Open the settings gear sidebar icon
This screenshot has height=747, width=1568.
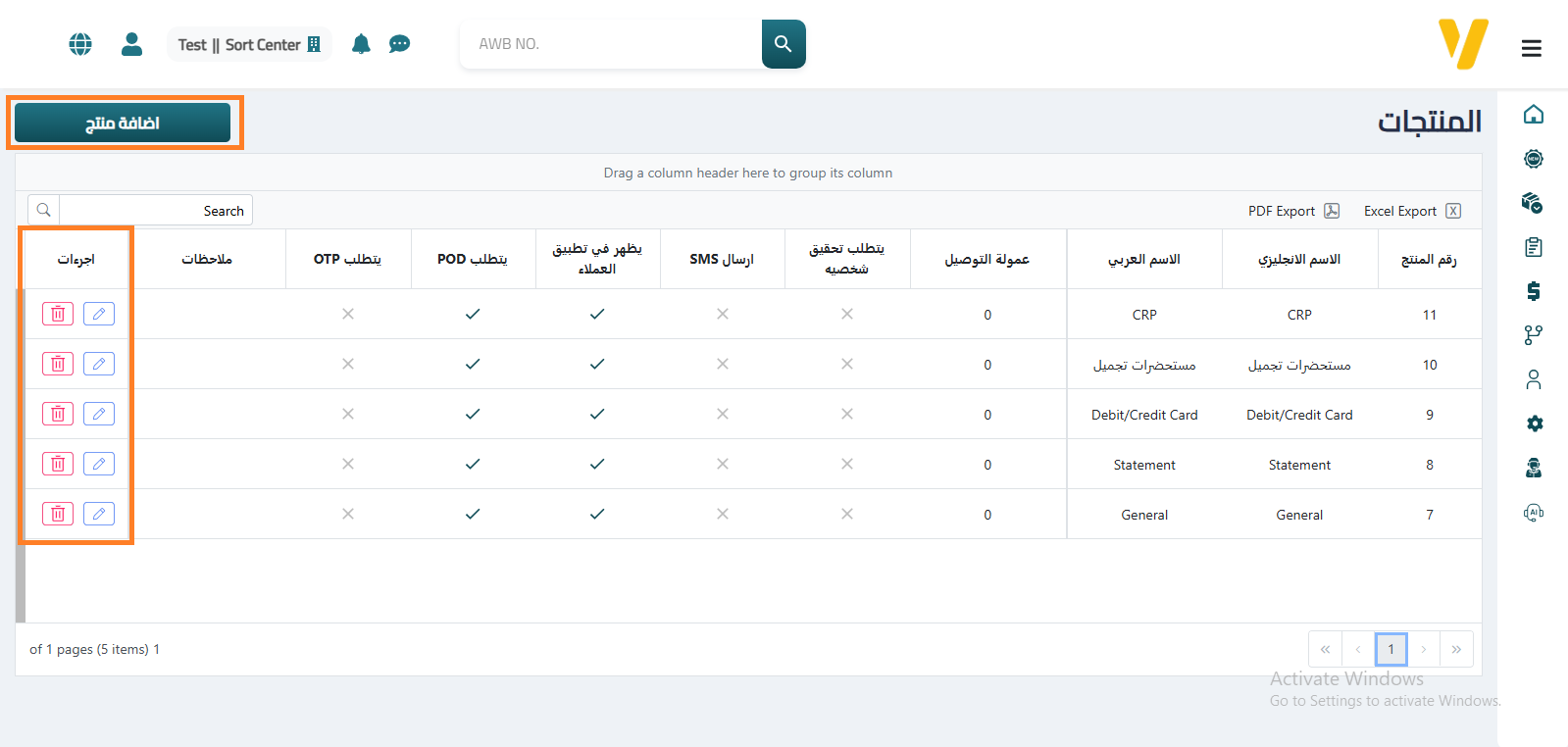pyautogui.click(x=1535, y=423)
